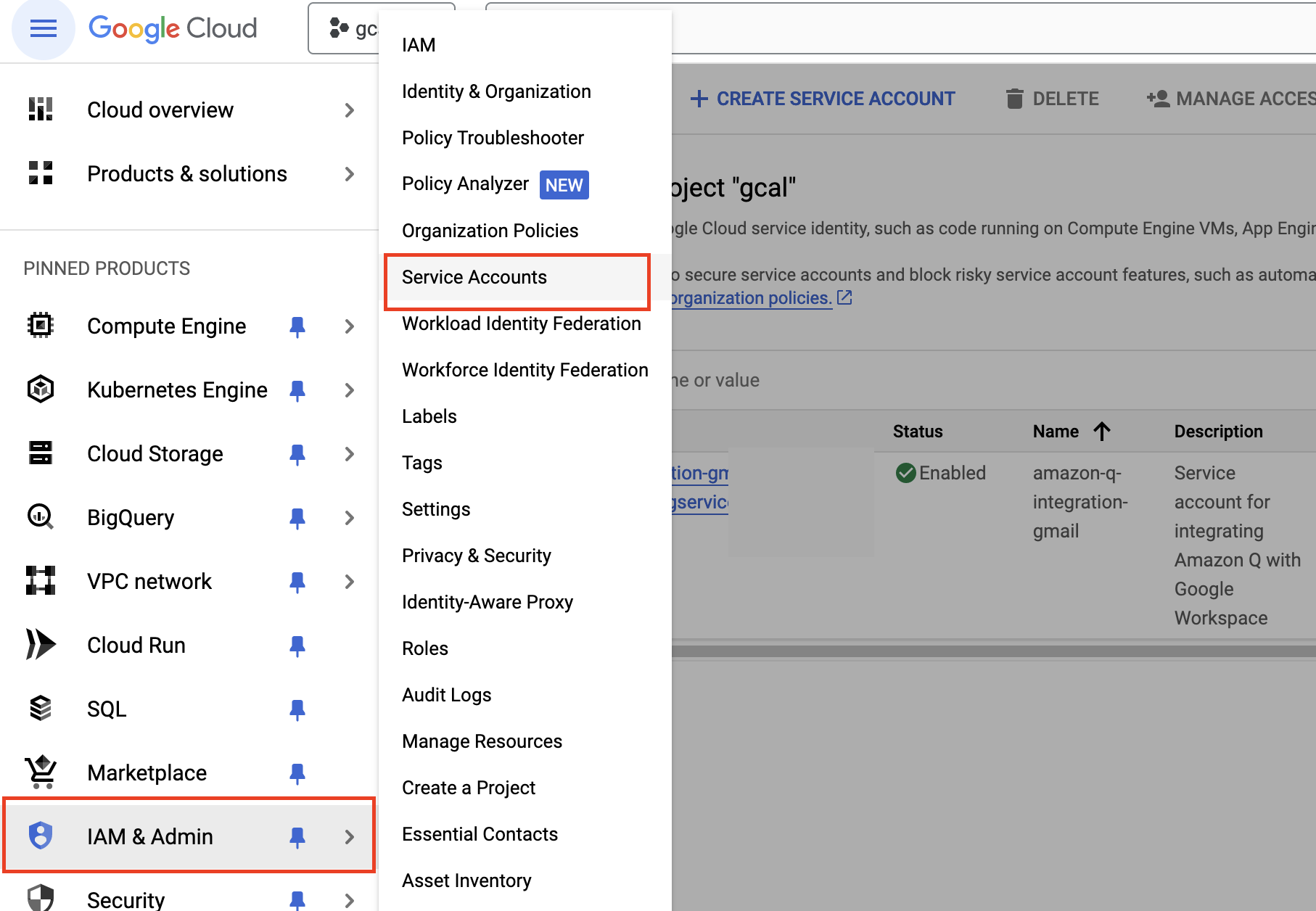1316x911 pixels.
Task: Open Organization Policies
Action: coord(525,231)
